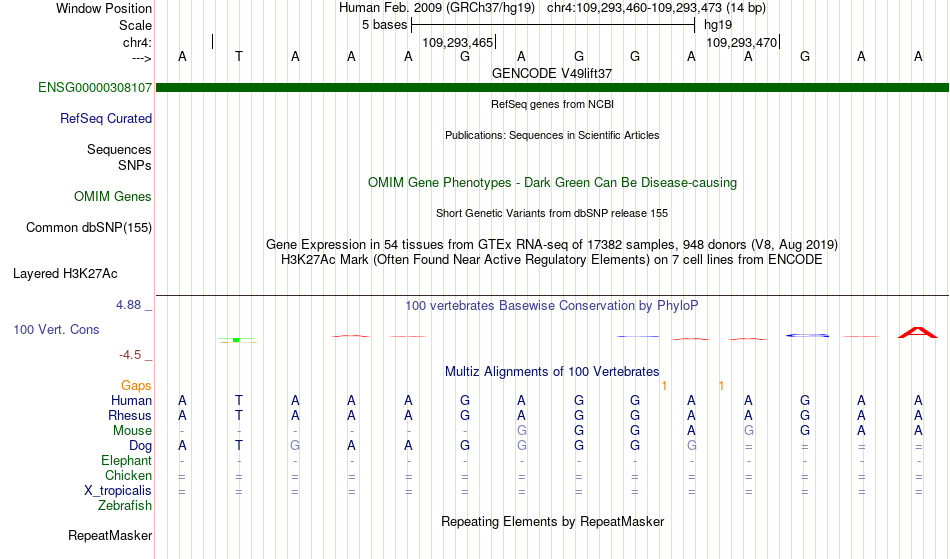
Task: Click the RepeatMasker track label
Action: point(110,535)
